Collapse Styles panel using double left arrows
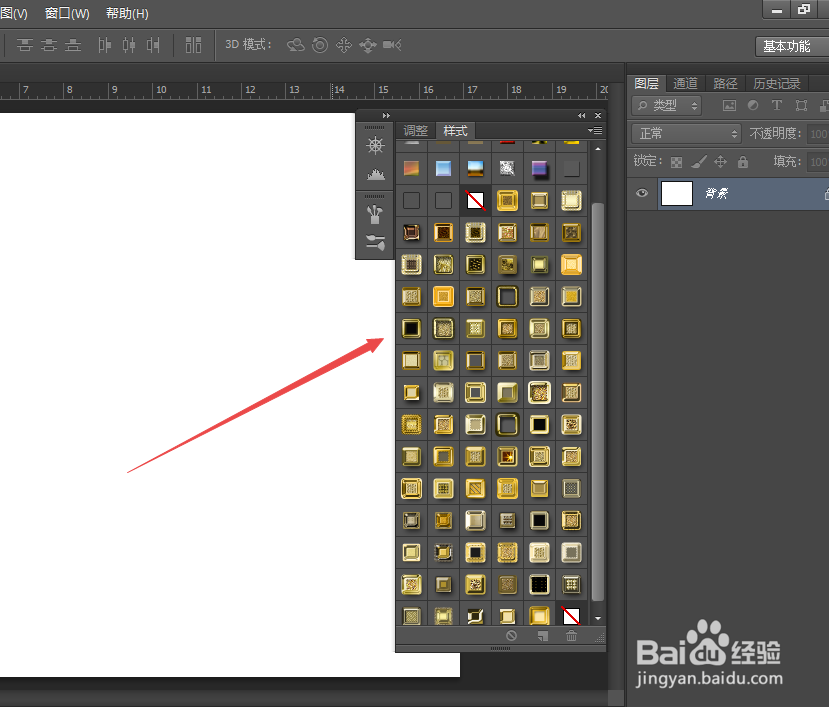Image resolution: width=829 pixels, height=707 pixels. pyautogui.click(x=582, y=115)
